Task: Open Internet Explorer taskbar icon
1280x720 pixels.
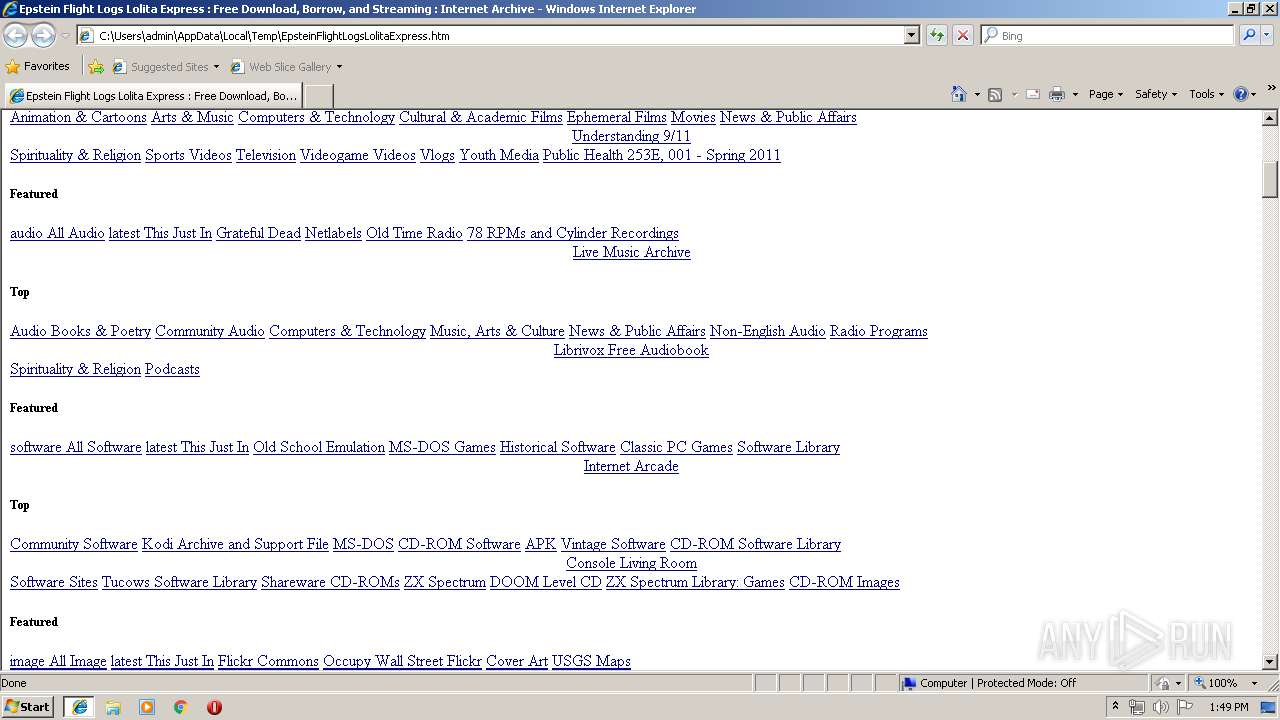Action: tap(80, 707)
